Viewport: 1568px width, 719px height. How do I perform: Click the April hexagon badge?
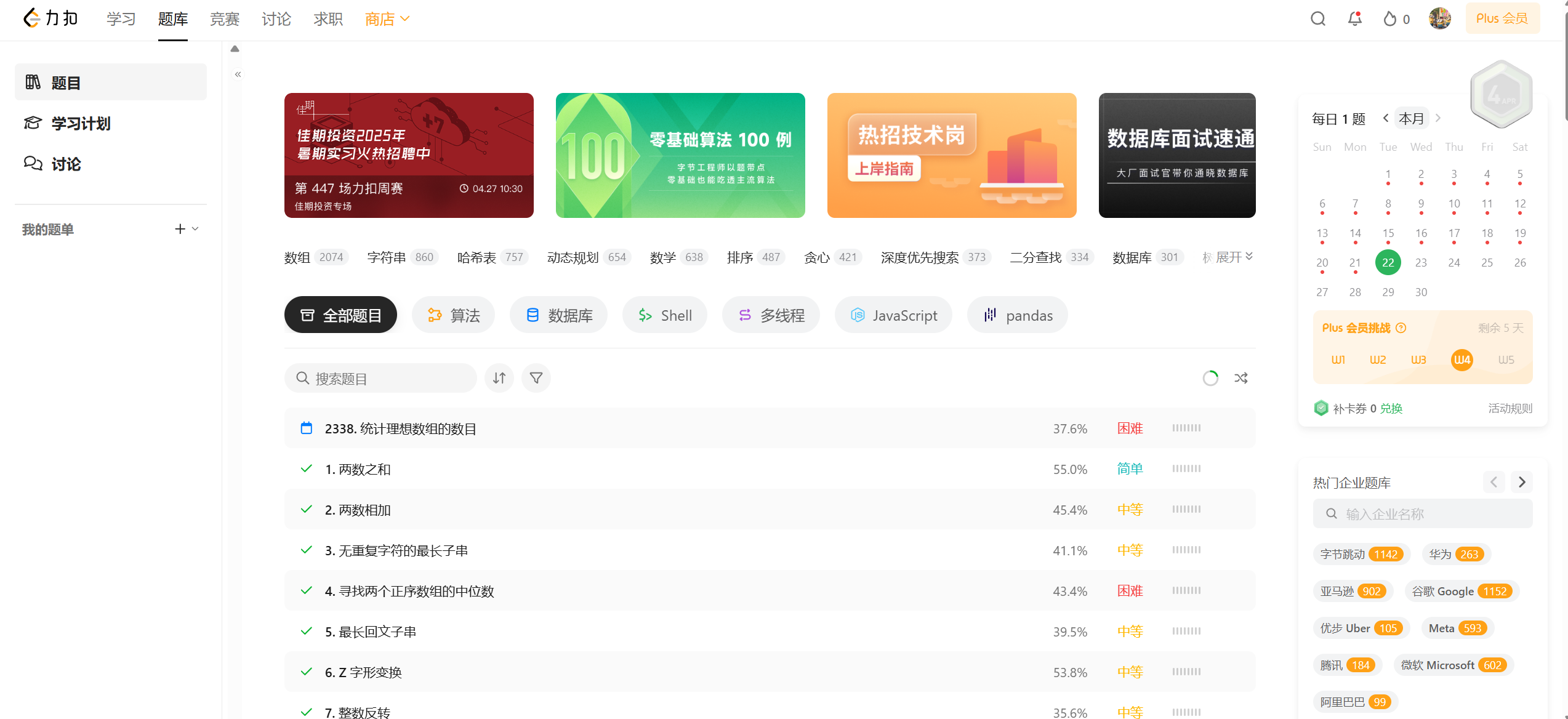[x=1501, y=94]
